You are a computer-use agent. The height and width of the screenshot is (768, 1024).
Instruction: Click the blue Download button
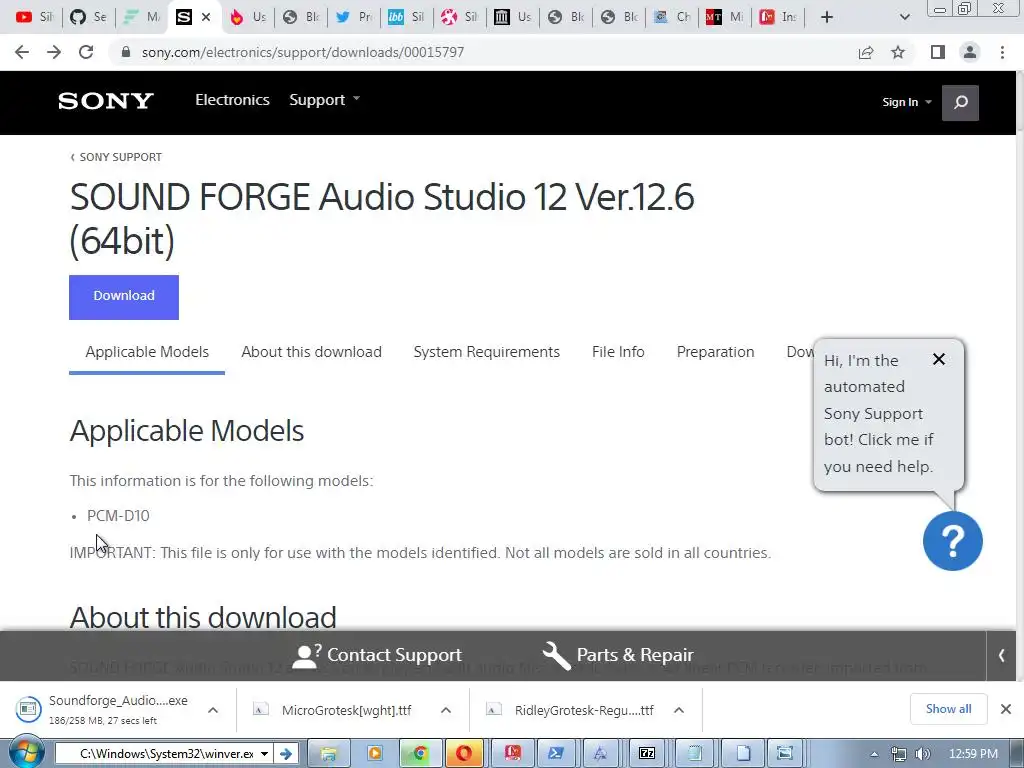123,297
